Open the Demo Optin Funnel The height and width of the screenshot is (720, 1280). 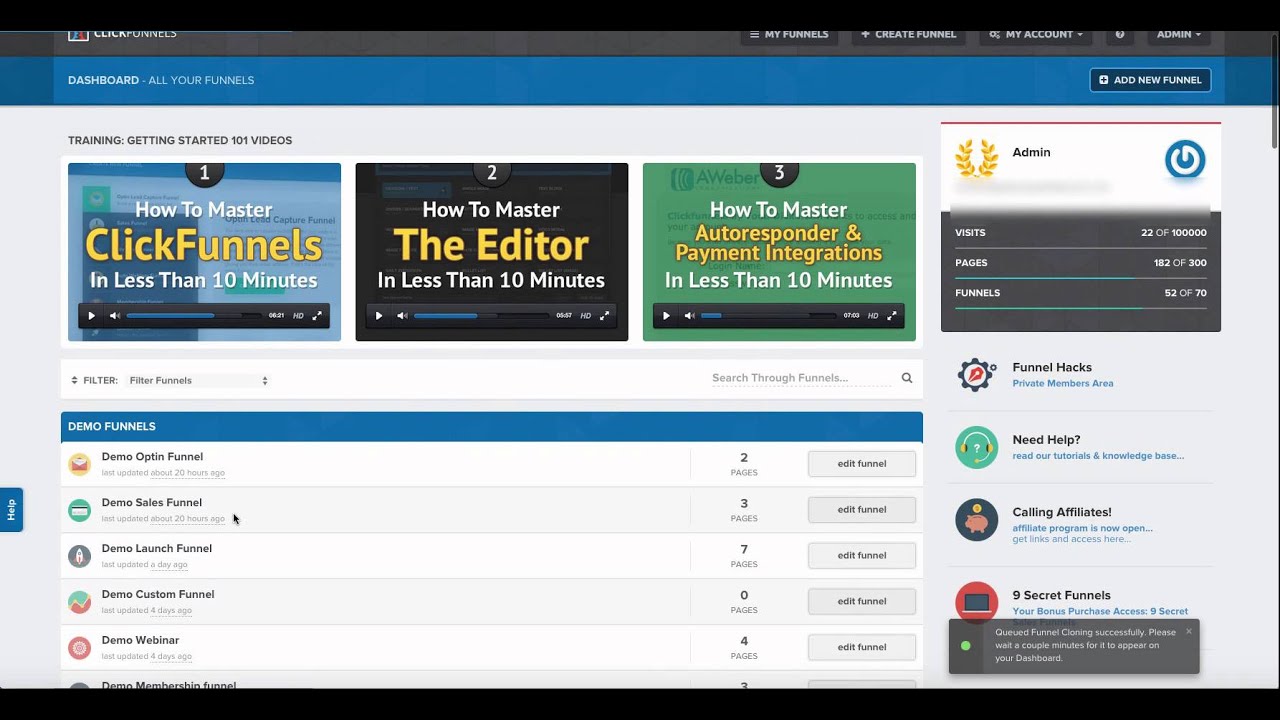pyautogui.click(x=152, y=457)
